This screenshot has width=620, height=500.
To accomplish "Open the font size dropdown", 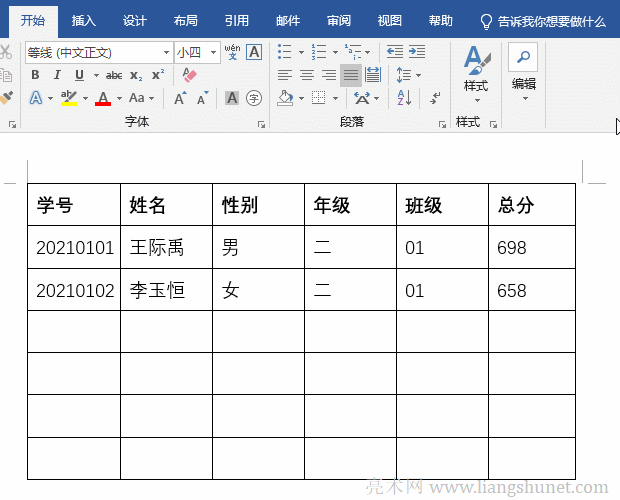I will point(214,53).
